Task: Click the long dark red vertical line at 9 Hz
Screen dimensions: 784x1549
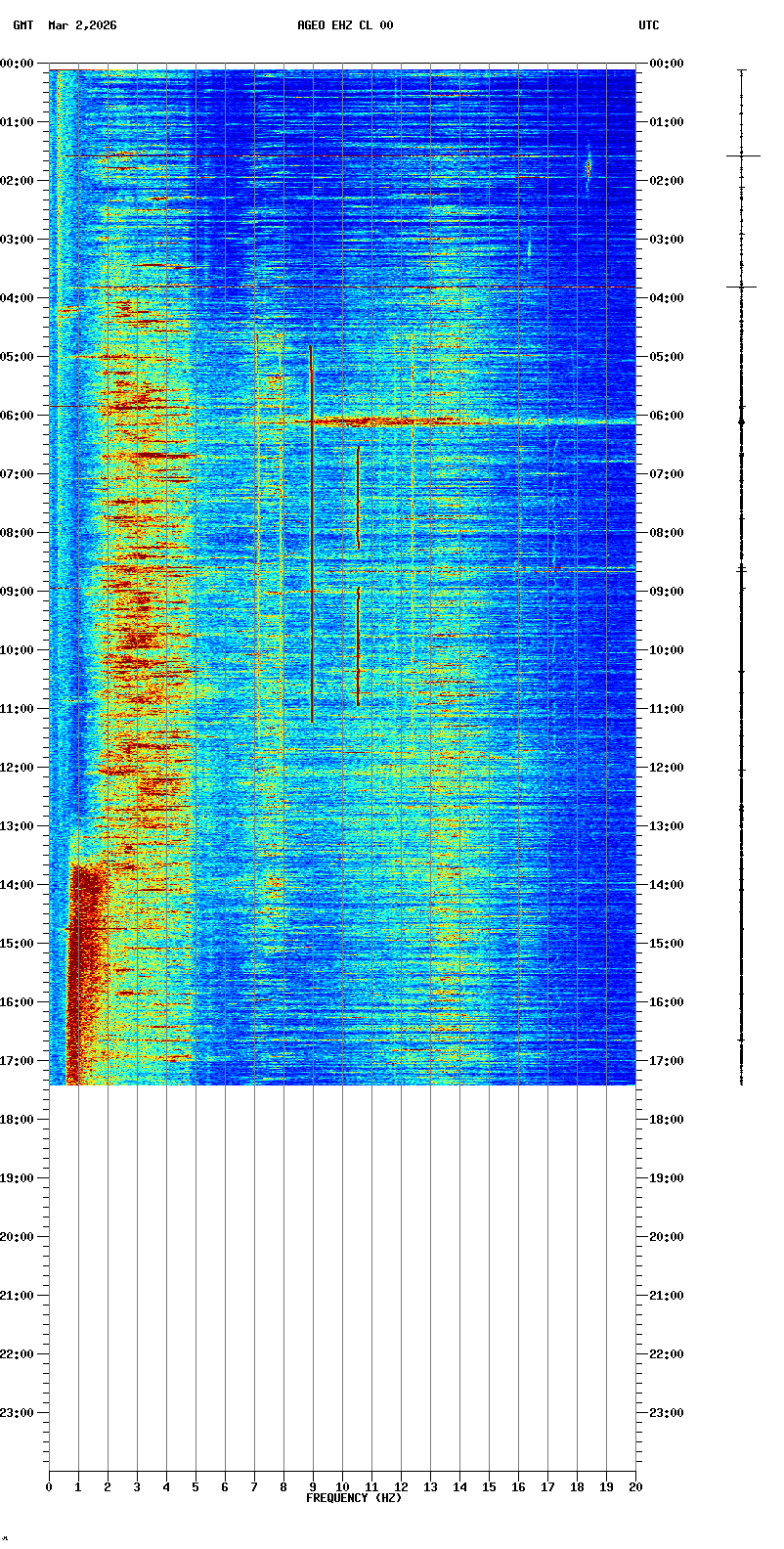Action: (x=312, y=538)
